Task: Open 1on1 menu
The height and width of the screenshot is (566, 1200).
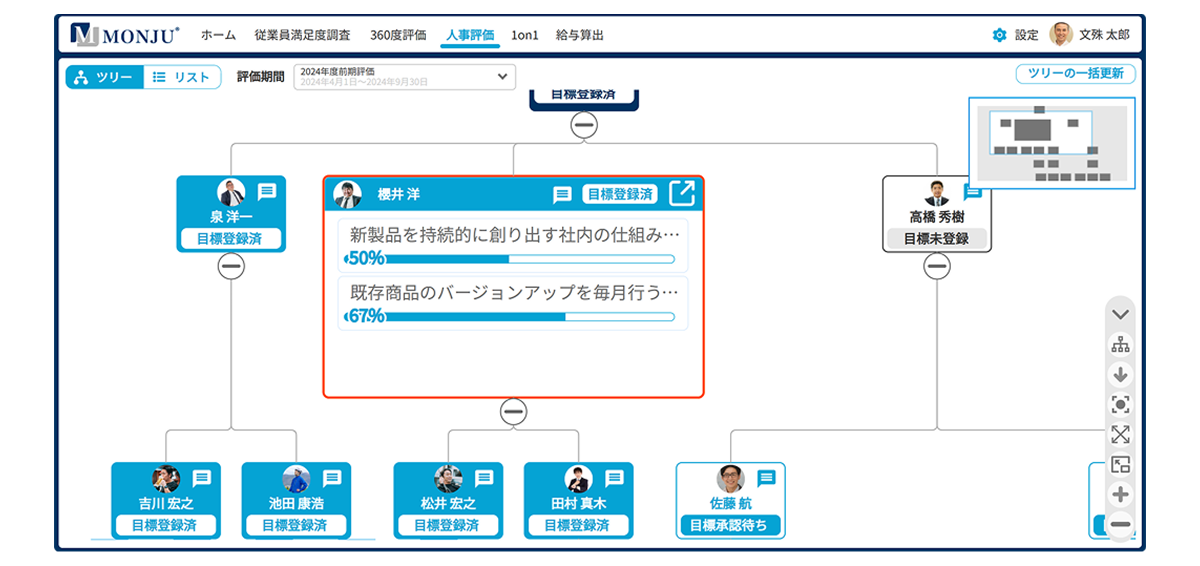Action: [x=525, y=35]
